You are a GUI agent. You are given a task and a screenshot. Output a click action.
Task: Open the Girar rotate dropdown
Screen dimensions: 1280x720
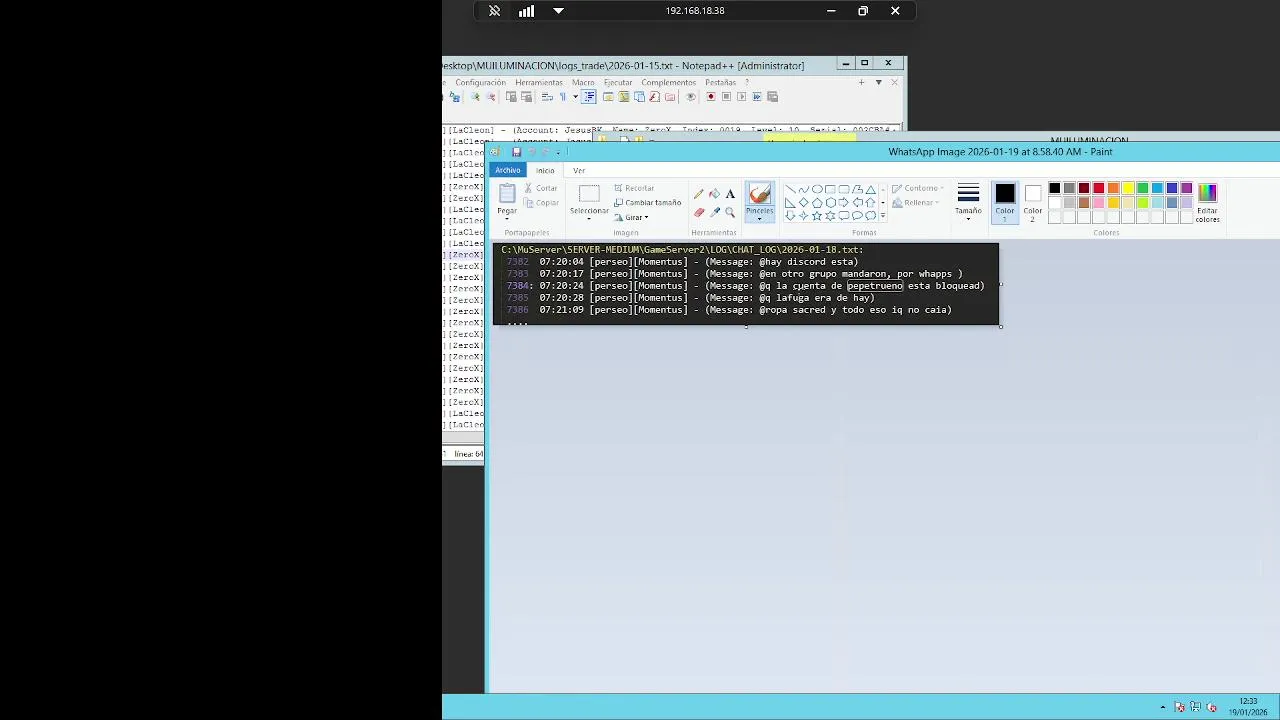pos(631,217)
